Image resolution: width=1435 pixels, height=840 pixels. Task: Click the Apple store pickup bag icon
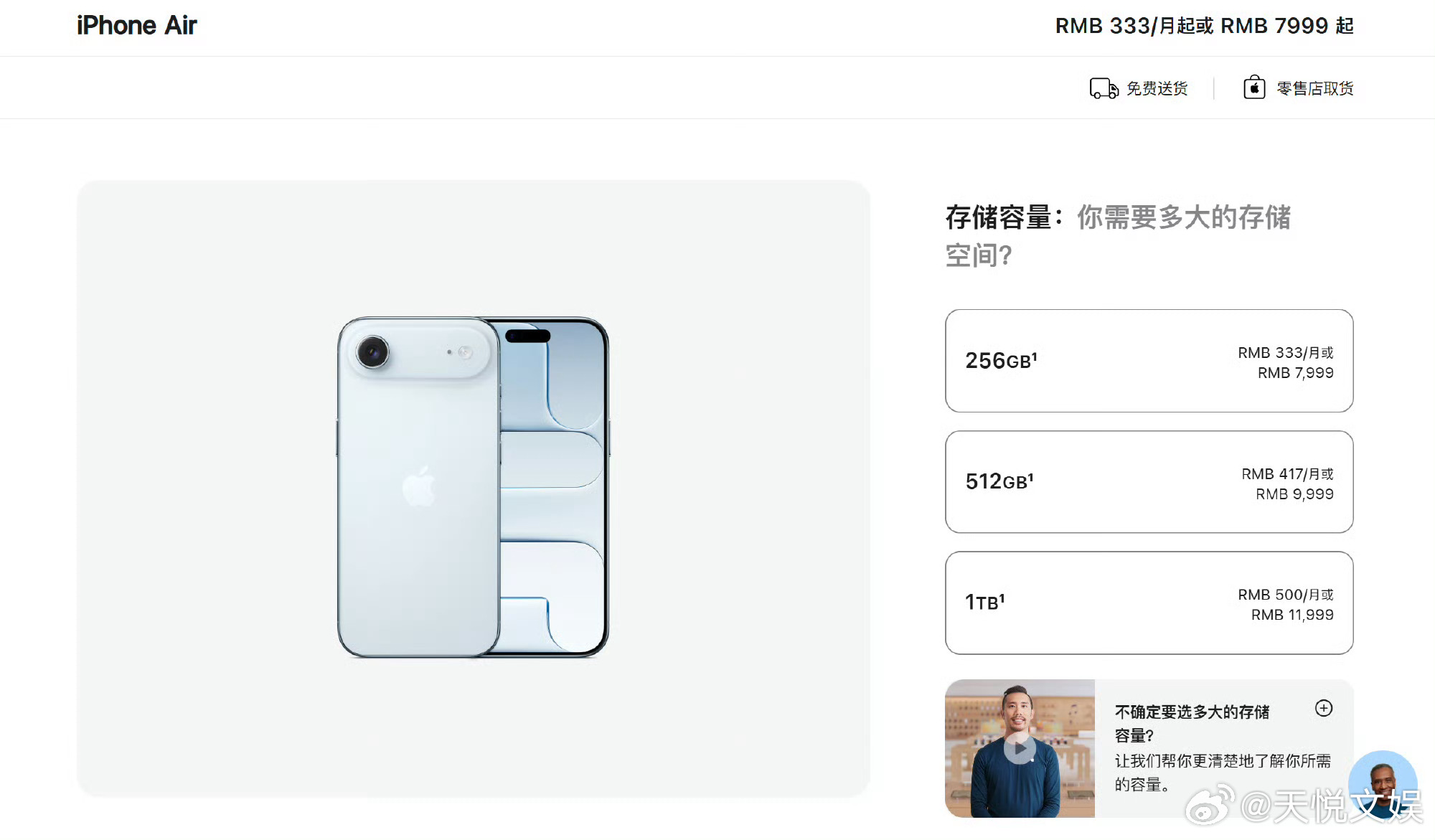[1253, 88]
